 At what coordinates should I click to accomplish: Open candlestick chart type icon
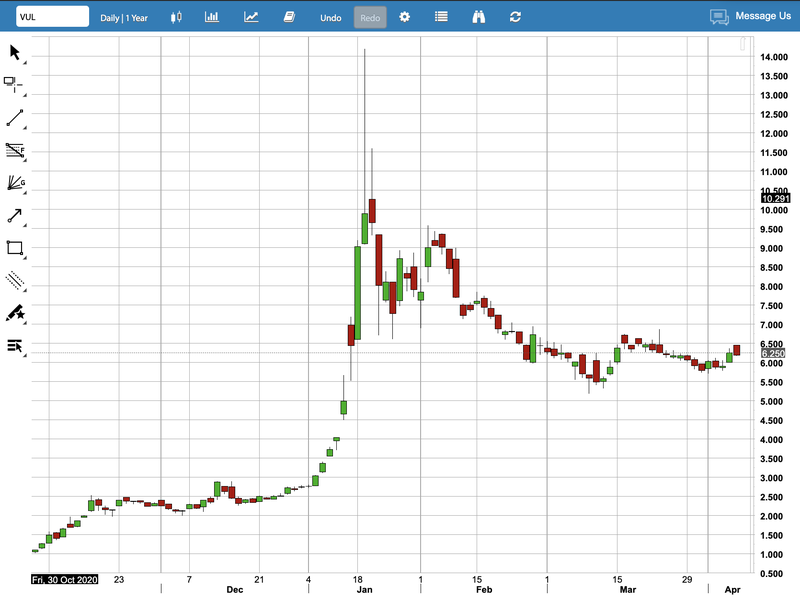coord(176,17)
